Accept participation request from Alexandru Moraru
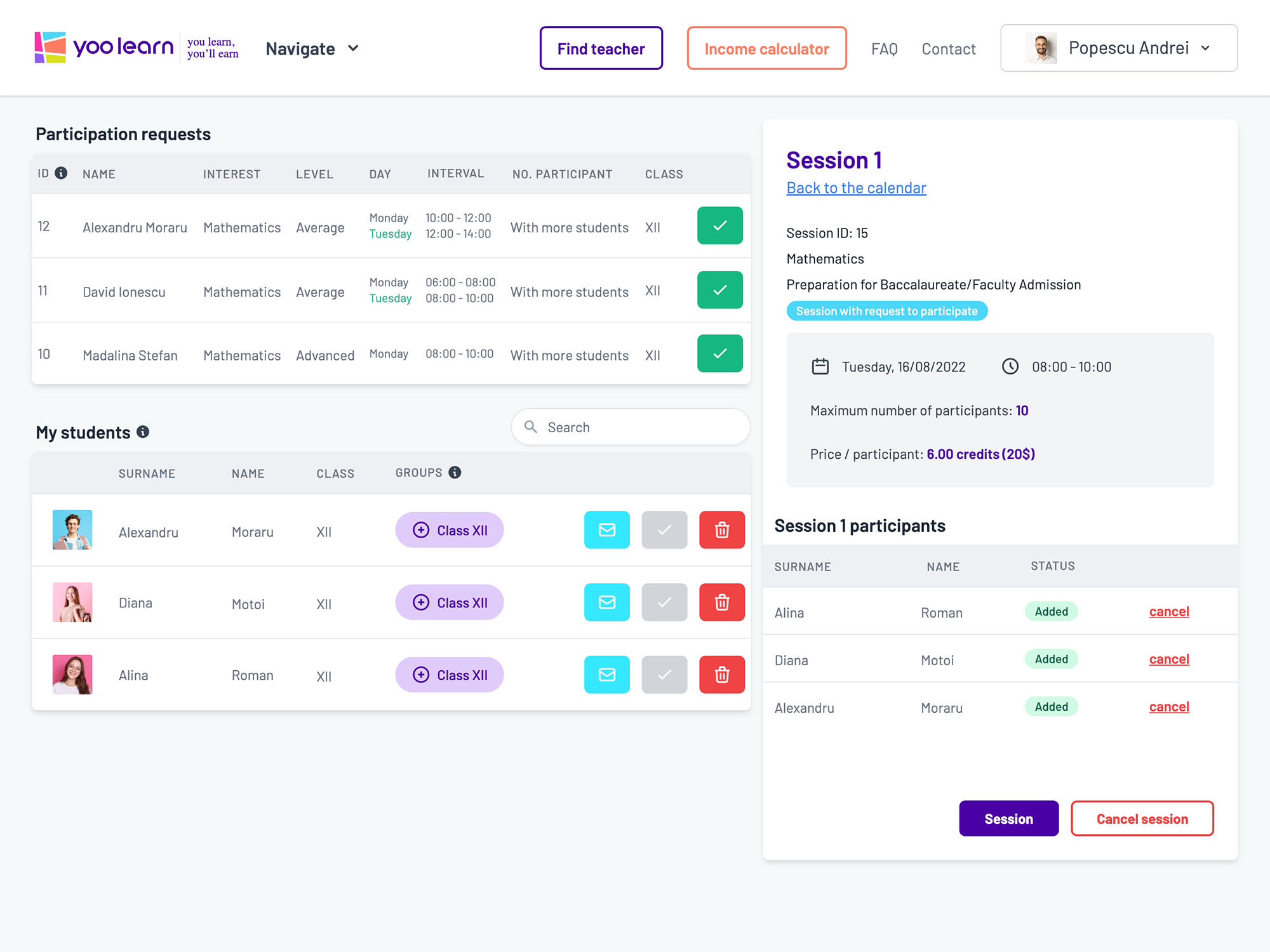The height and width of the screenshot is (952, 1270). [x=719, y=226]
